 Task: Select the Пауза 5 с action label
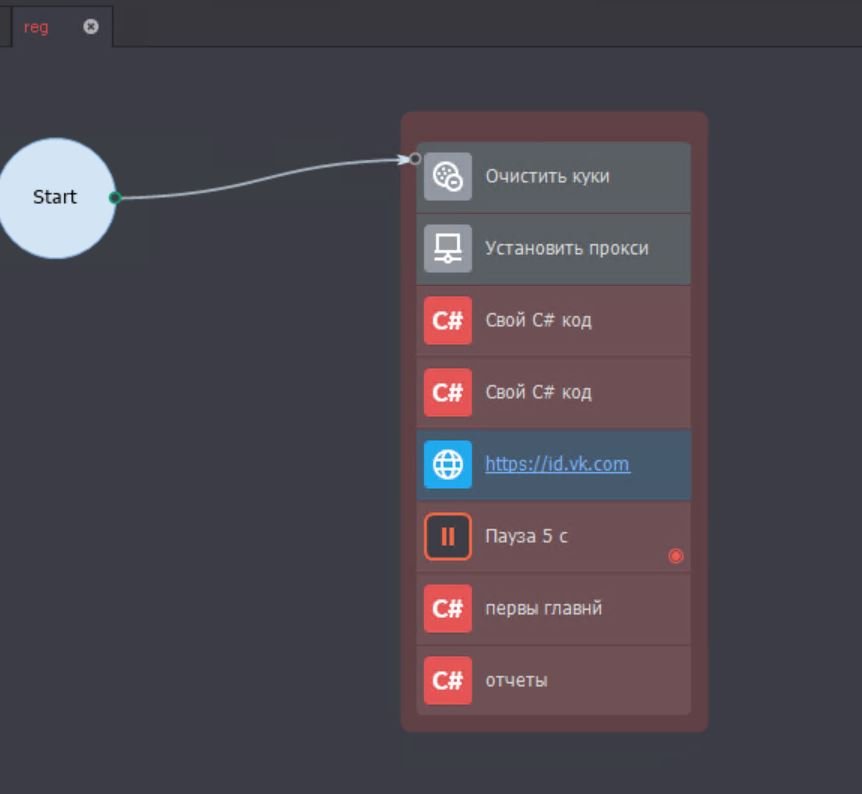pos(526,536)
